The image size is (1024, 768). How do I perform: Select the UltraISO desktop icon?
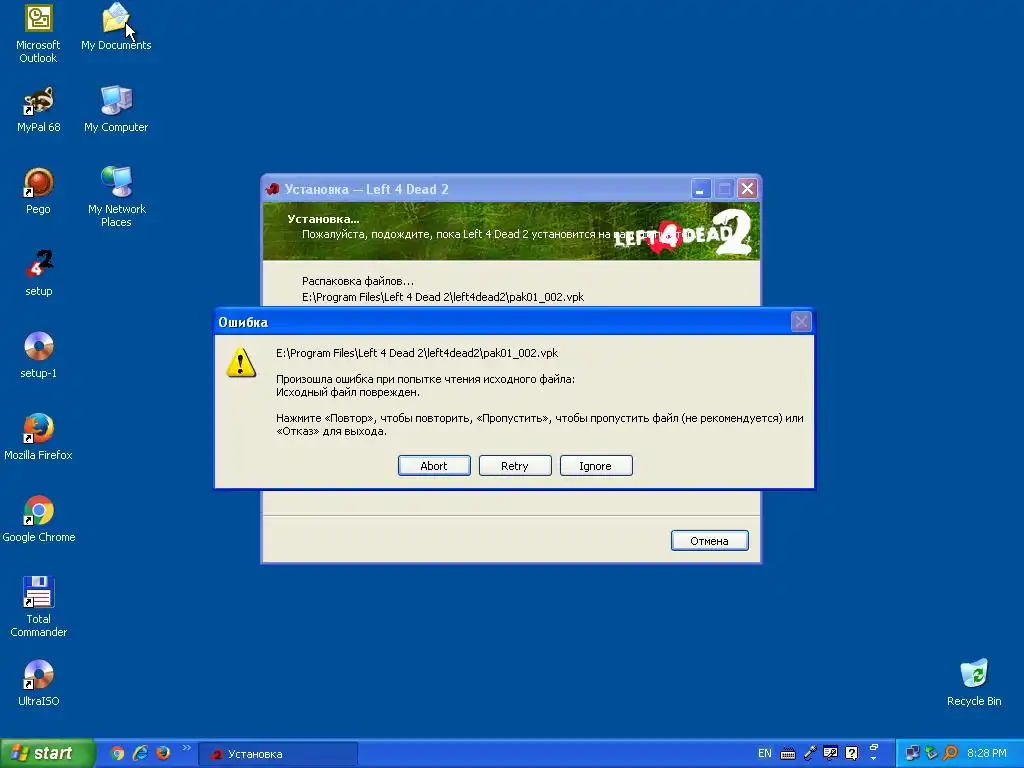tap(39, 683)
